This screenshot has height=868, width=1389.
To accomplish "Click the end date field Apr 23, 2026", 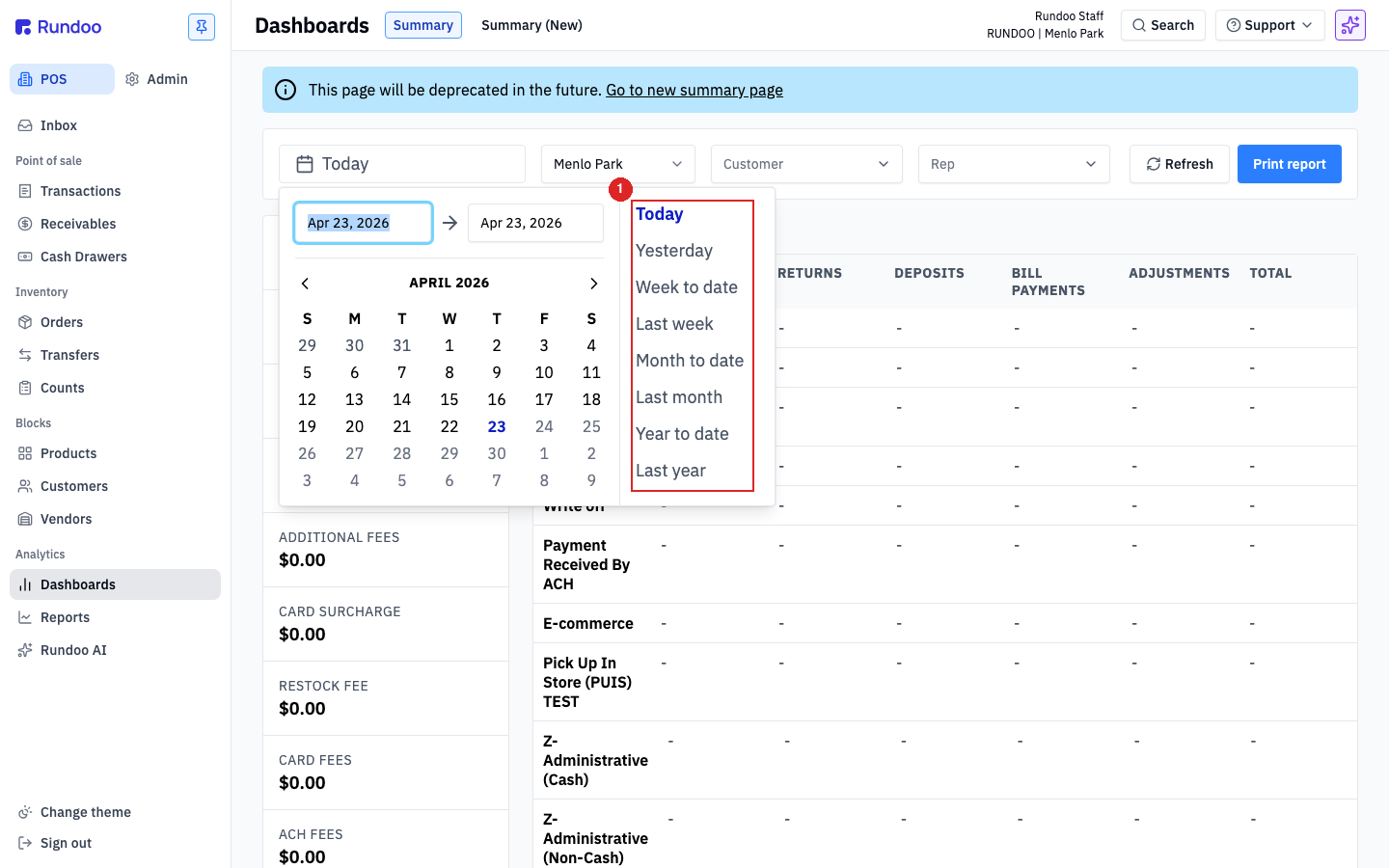I will pyautogui.click(x=535, y=223).
